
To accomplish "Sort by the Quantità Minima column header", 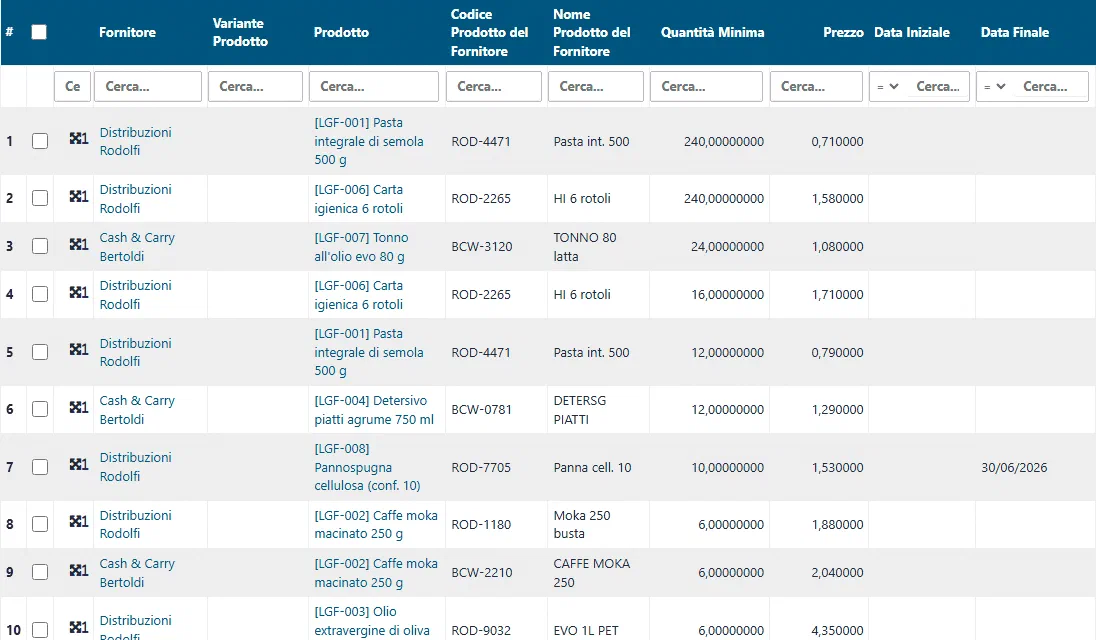I will (712, 32).
